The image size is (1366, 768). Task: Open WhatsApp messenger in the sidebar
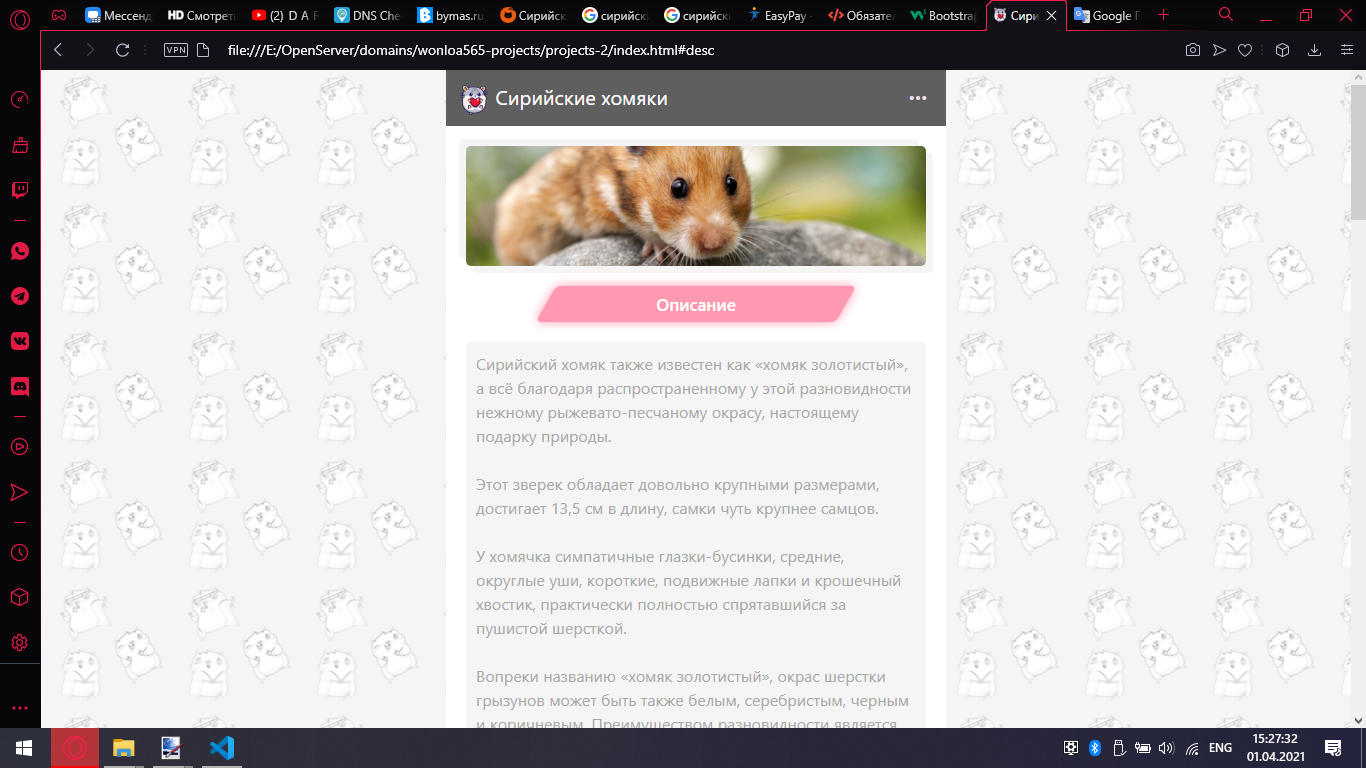pos(20,251)
